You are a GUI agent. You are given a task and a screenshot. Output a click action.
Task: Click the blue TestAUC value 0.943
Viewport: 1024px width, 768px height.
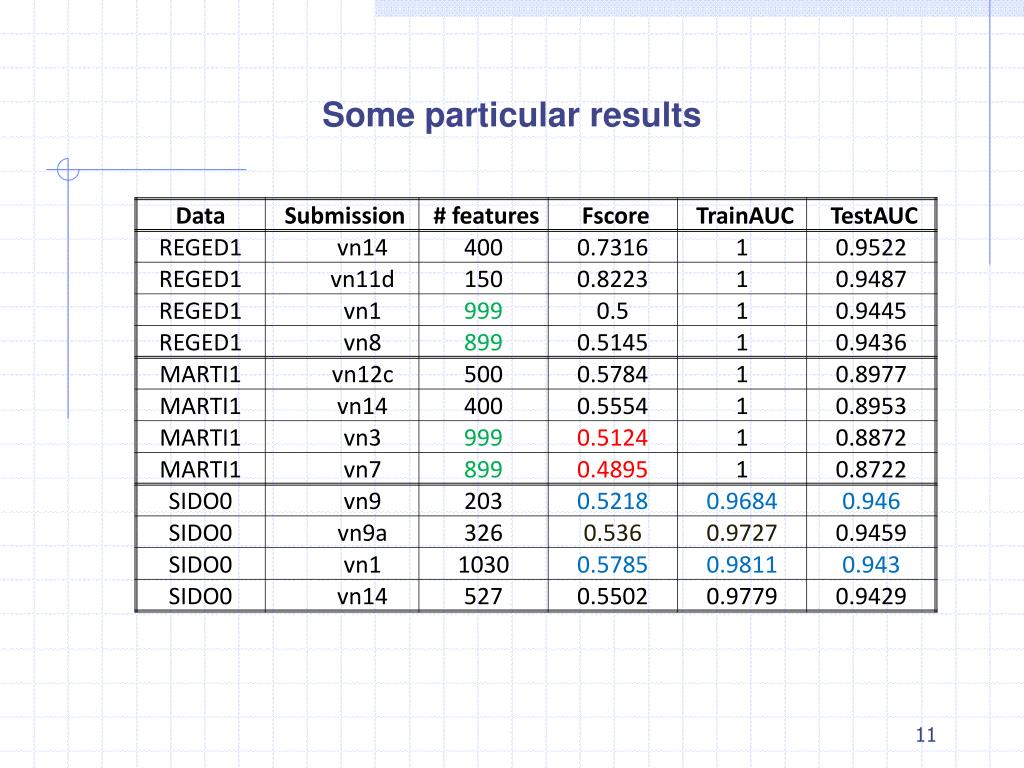tap(871, 564)
